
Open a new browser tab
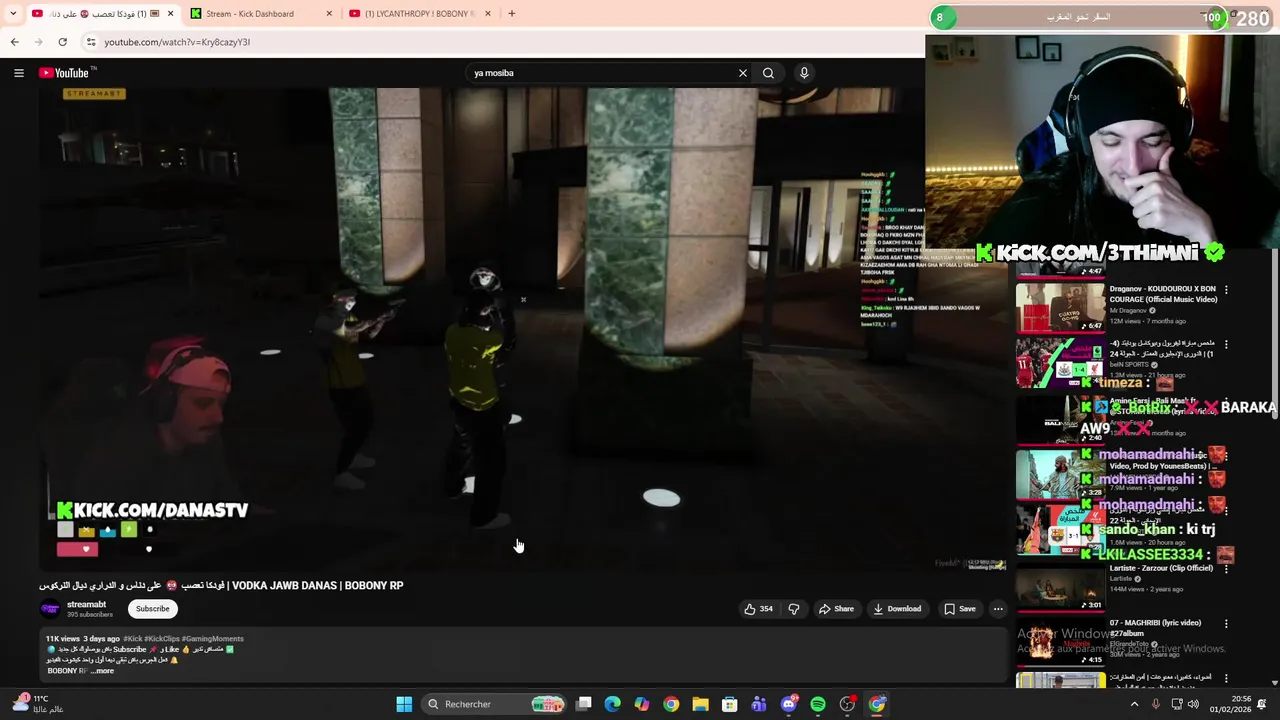click(x=511, y=14)
